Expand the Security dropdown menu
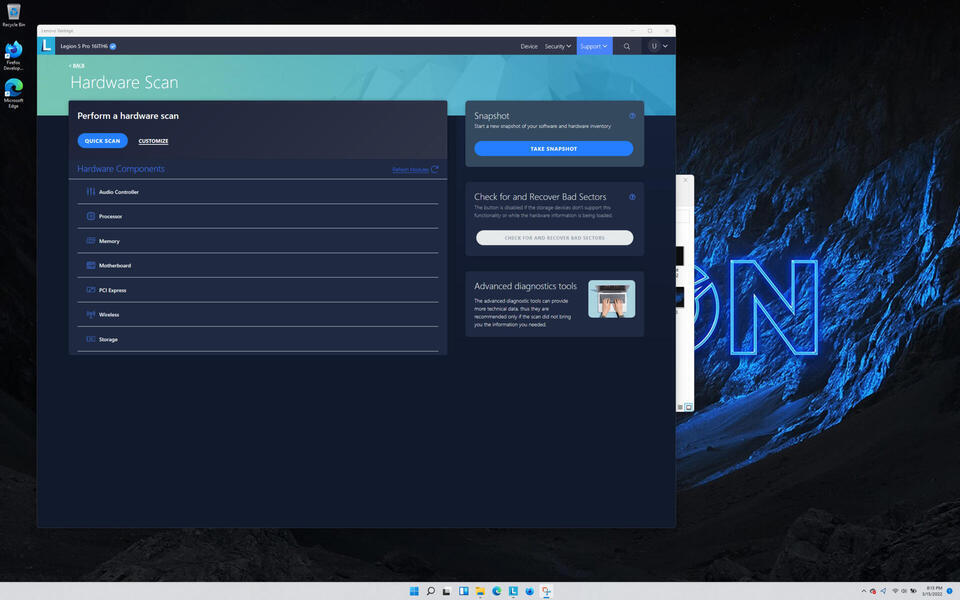The height and width of the screenshot is (600, 960). (558, 47)
